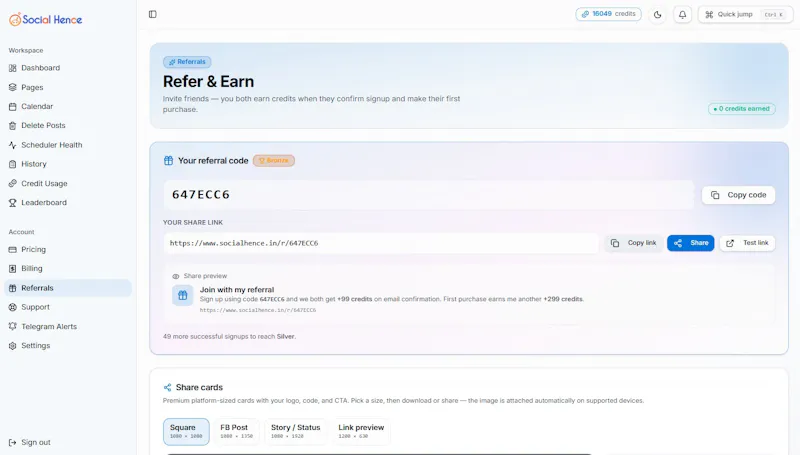Open Scheduler Health

point(68,145)
